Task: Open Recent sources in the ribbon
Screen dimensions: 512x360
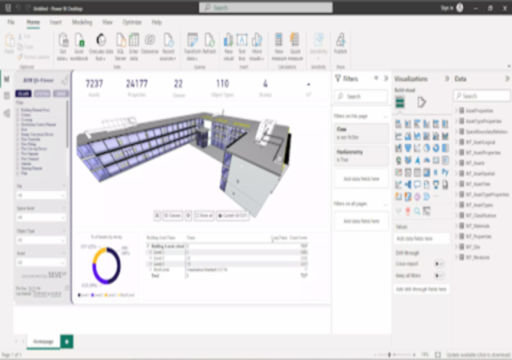Action: pyautogui.click(x=168, y=47)
